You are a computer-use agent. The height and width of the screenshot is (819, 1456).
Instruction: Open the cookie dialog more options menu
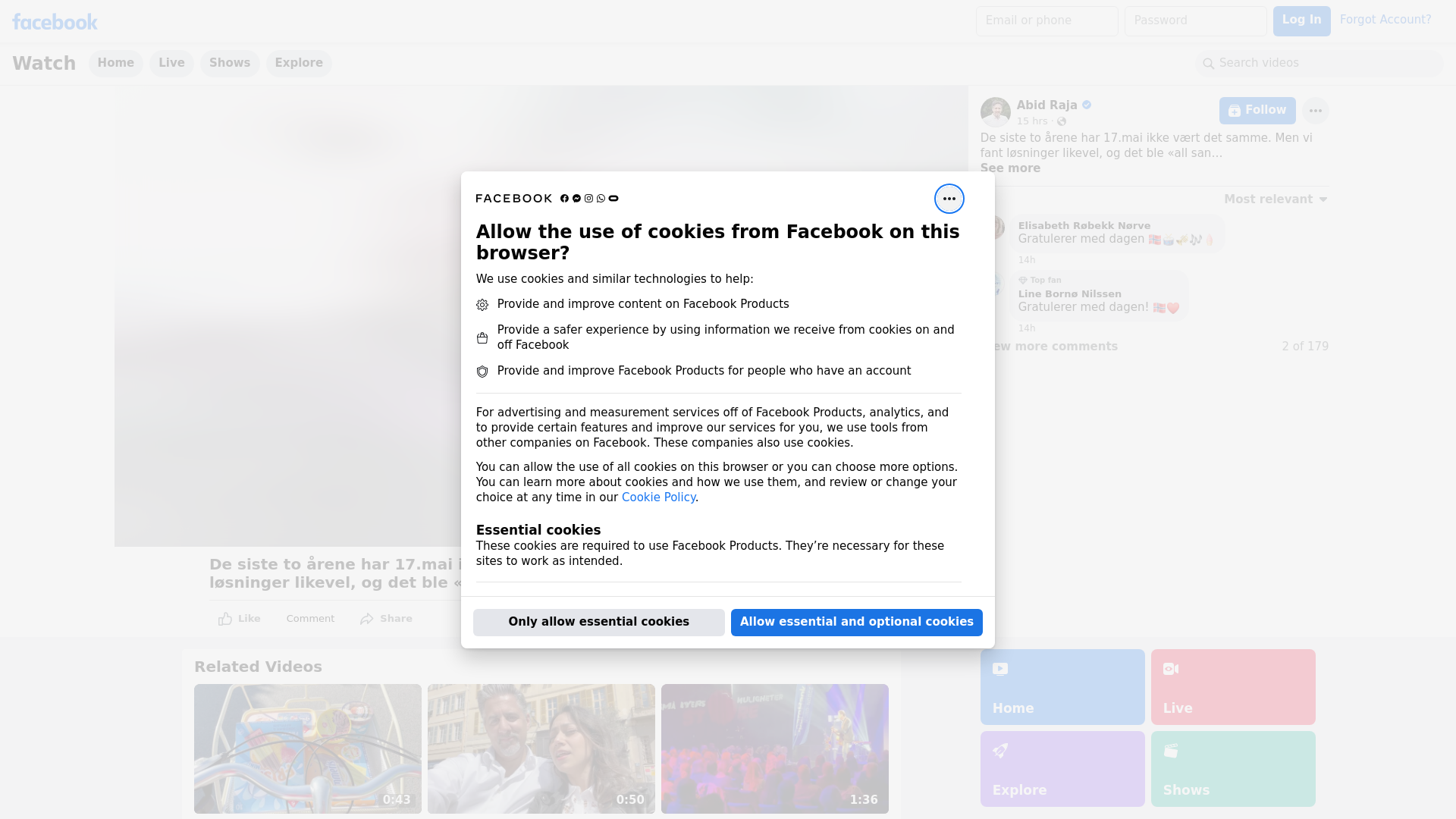click(x=949, y=199)
